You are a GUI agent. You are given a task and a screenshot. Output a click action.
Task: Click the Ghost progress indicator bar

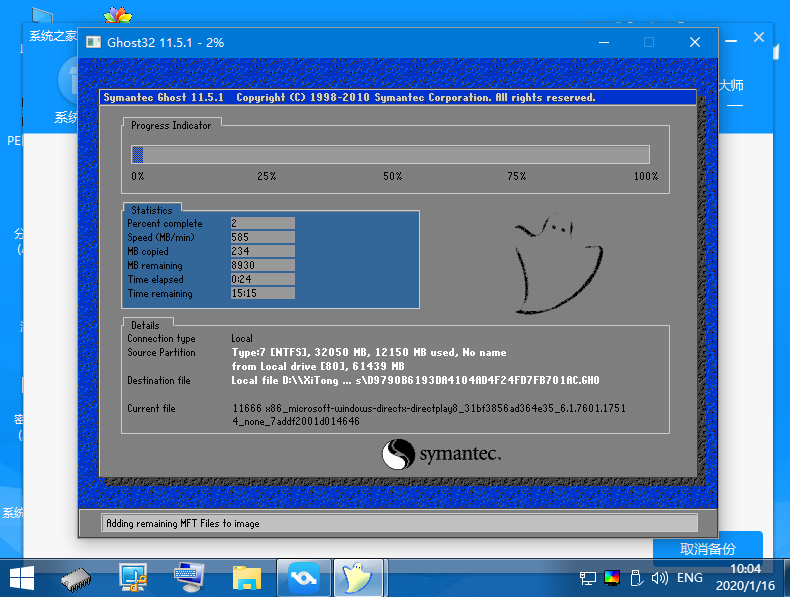point(390,155)
